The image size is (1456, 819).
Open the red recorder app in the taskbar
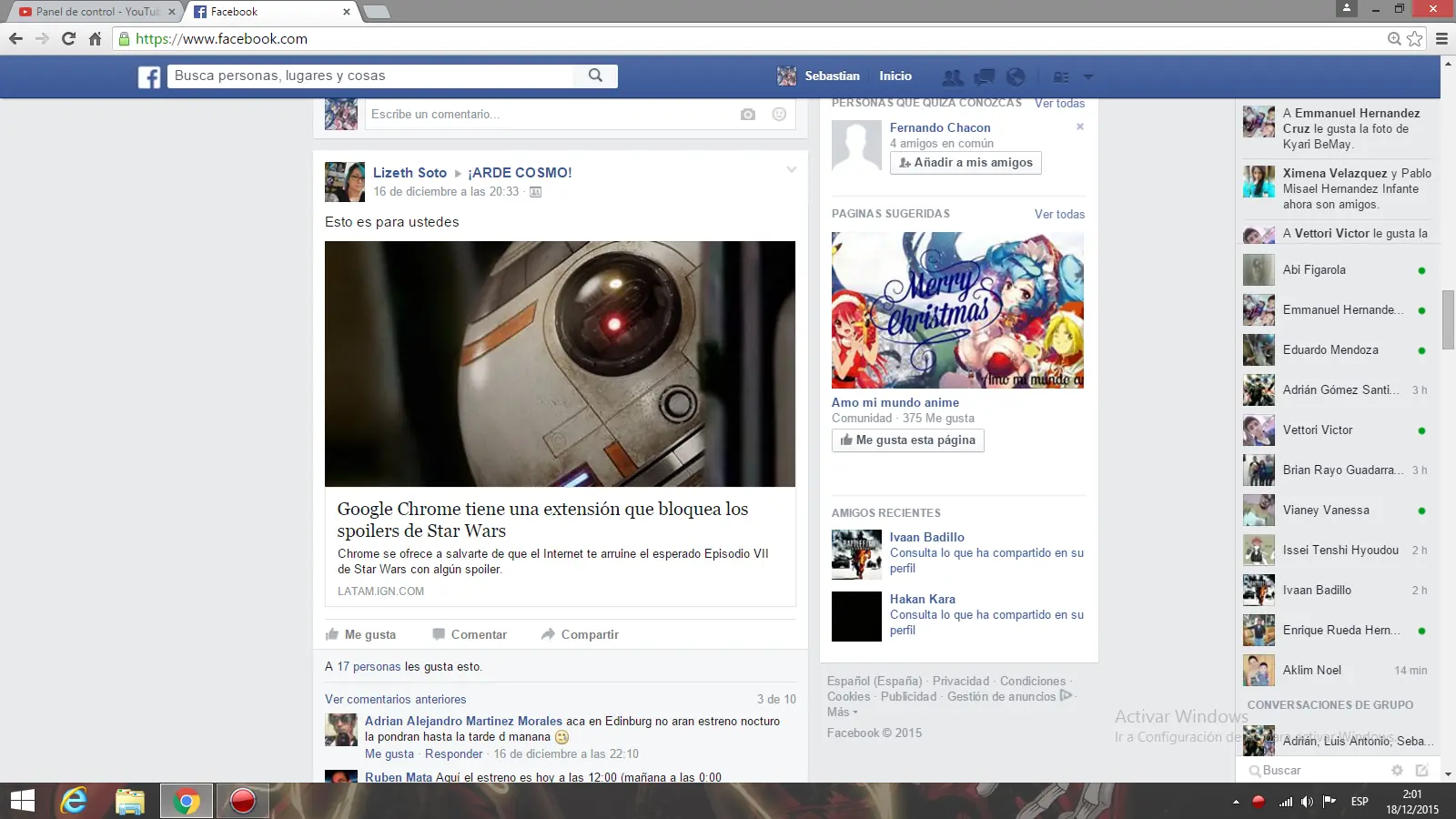pyautogui.click(x=242, y=801)
